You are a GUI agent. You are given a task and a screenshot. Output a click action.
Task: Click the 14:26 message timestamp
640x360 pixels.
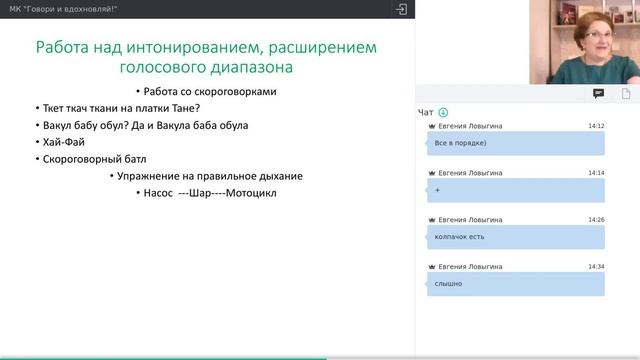[x=596, y=220]
